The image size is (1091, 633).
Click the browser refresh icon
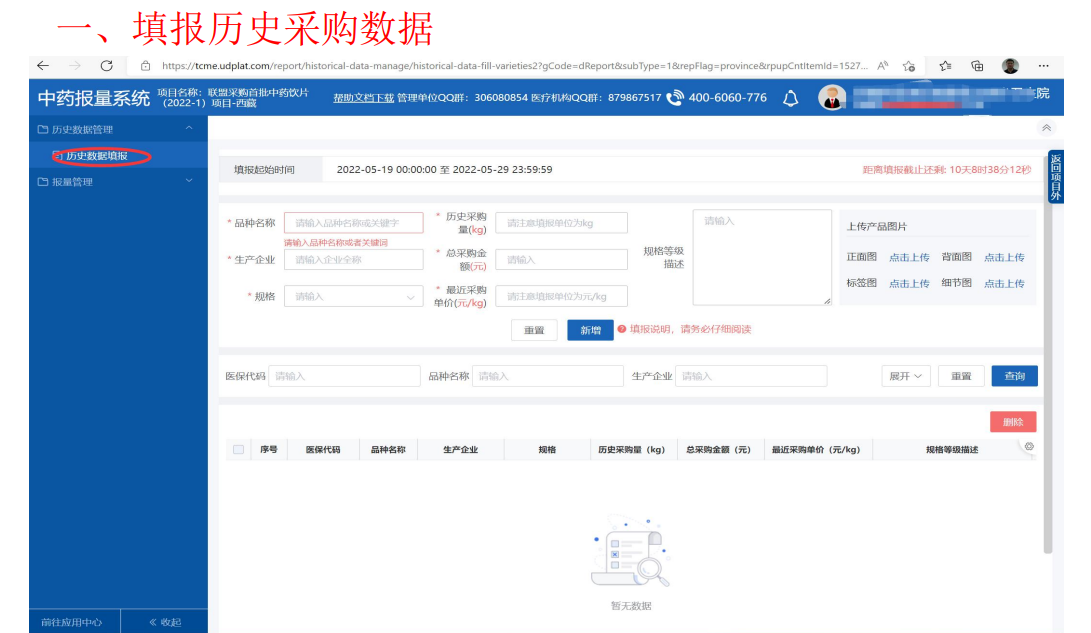106,66
